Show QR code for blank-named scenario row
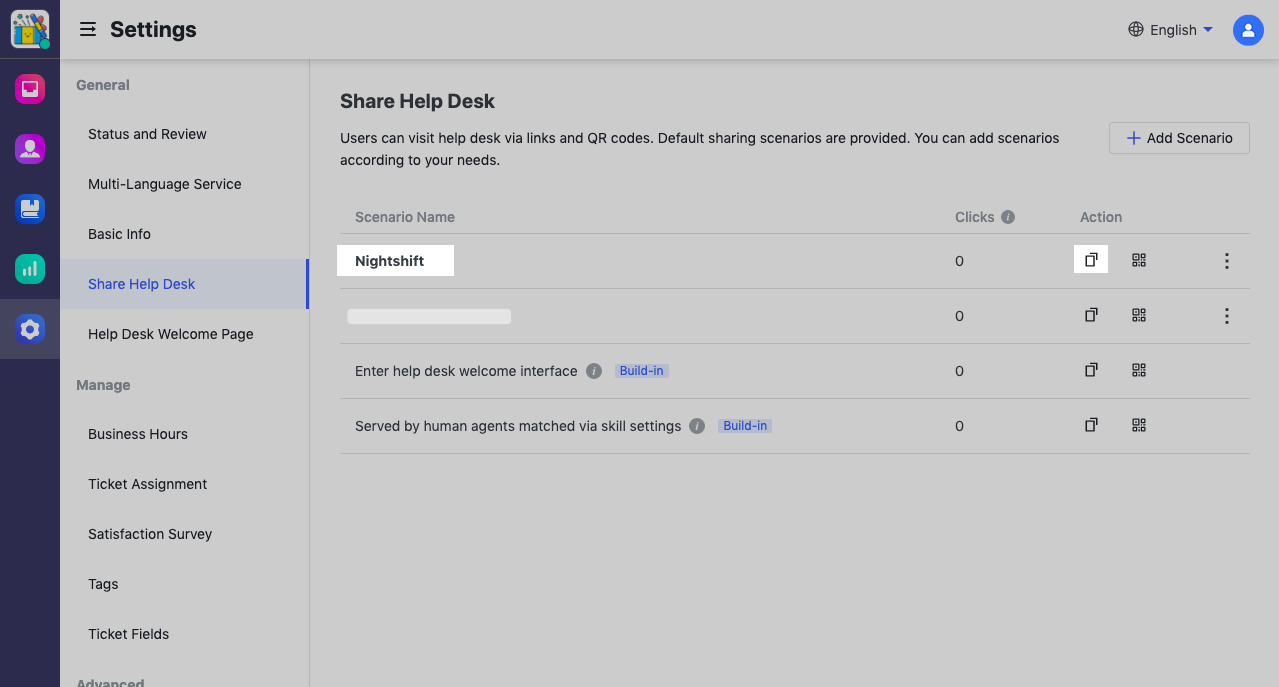1279x687 pixels. point(1139,315)
